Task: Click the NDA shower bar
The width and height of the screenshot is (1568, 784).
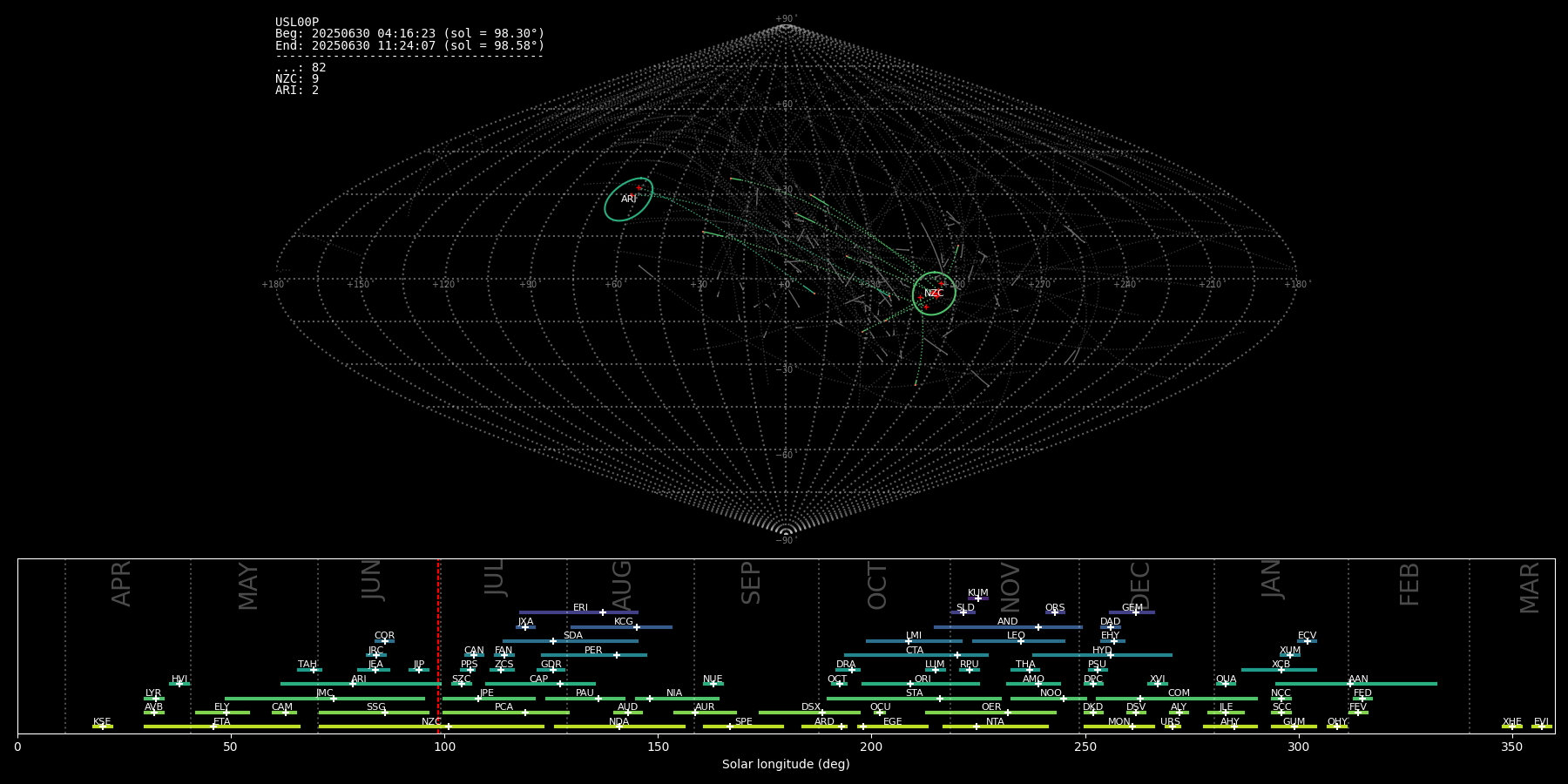Action: pyautogui.click(x=619, y=727)
